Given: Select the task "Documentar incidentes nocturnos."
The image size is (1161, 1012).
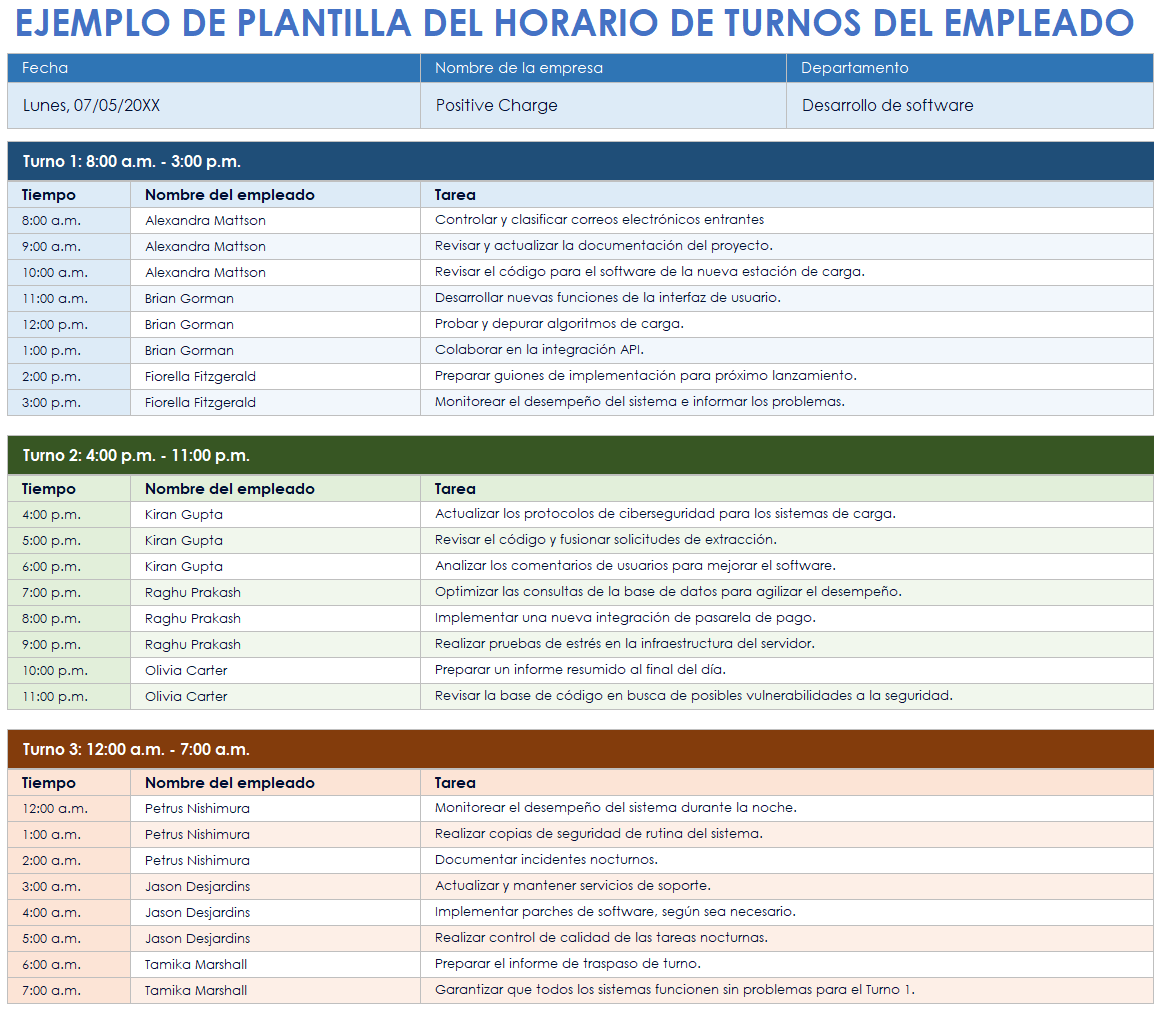Looking at the screenshot, I should (546, 860).
